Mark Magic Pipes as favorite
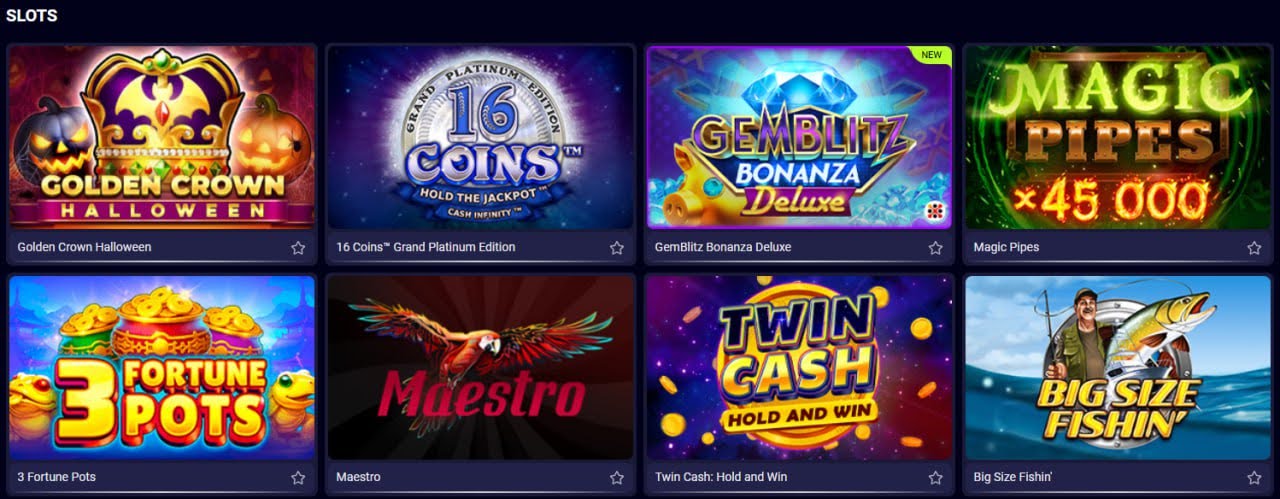The height and width of the screenshot is (499, 1280). tap(1254, 247)
